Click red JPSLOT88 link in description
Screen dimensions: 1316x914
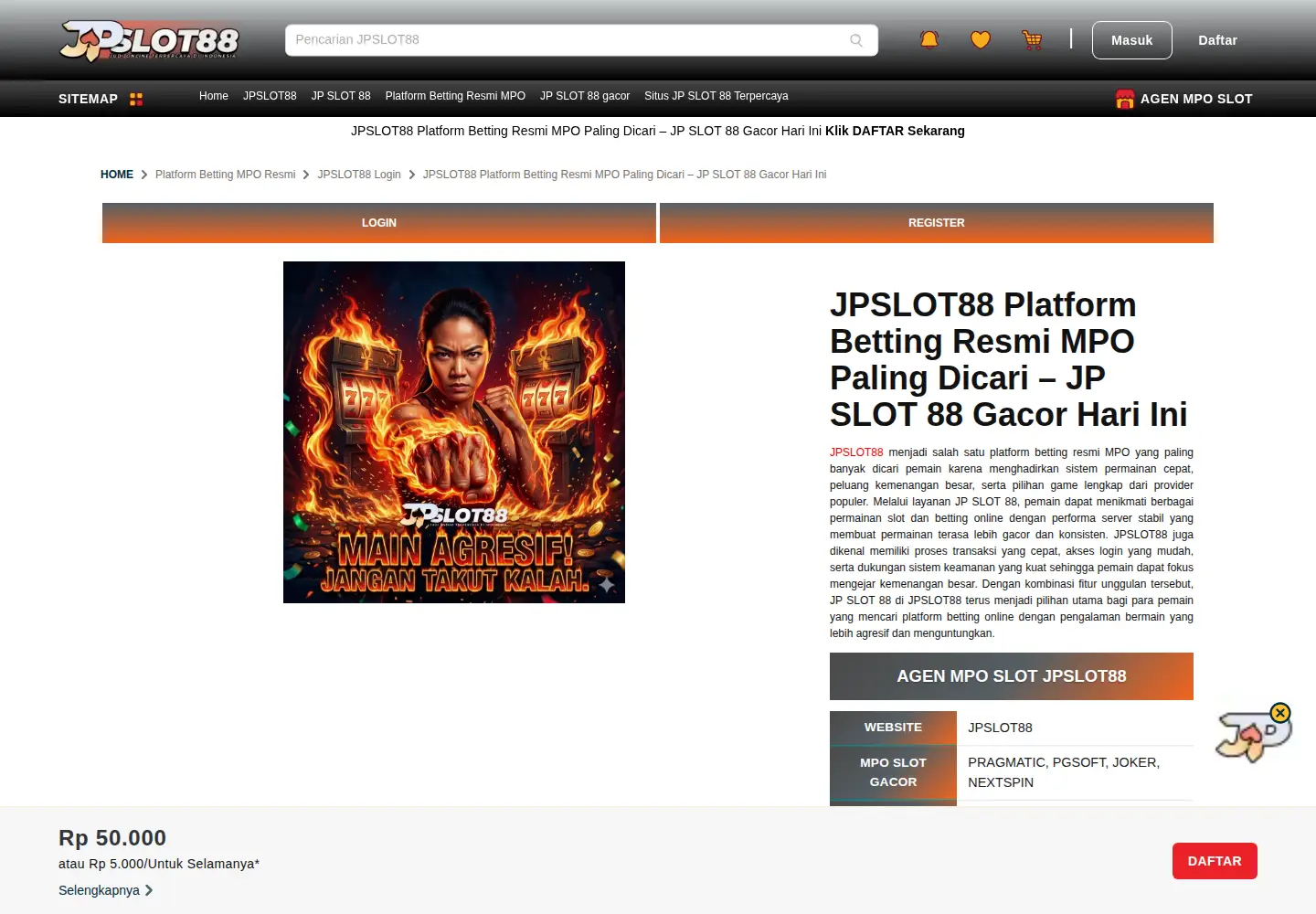(856, 452)
